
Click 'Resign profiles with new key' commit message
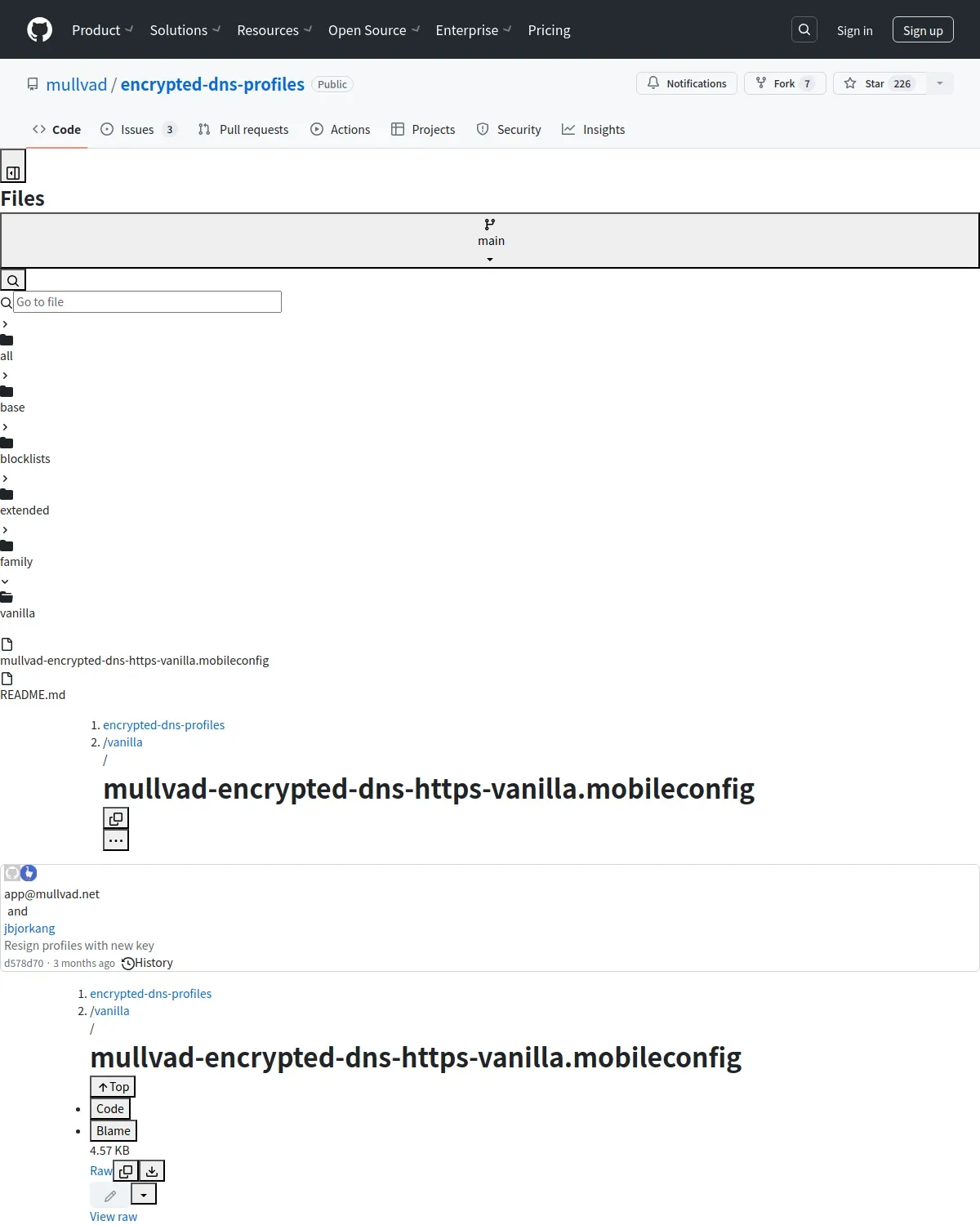click(79, 946)
